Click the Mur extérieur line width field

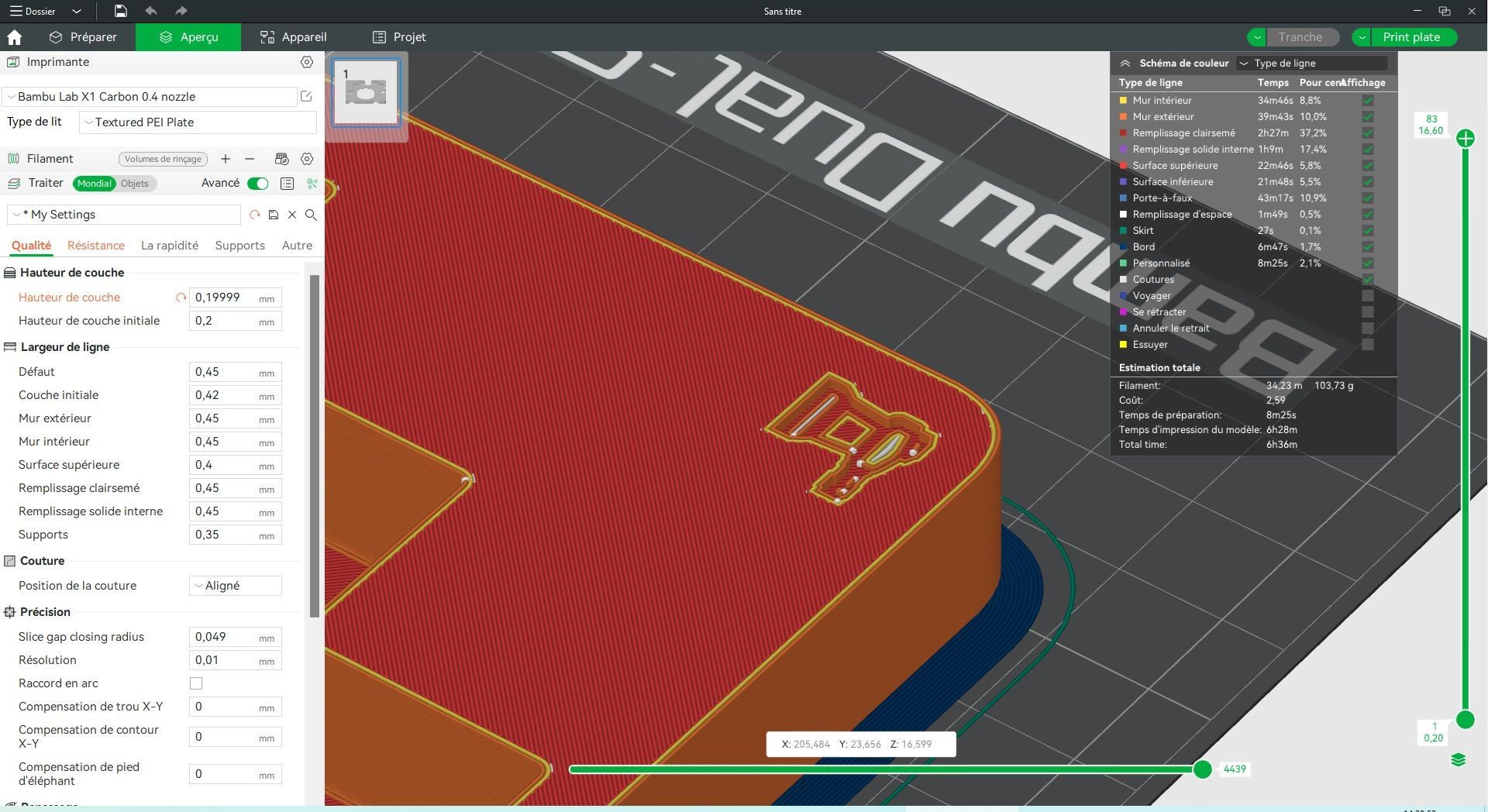pos(235,418)
